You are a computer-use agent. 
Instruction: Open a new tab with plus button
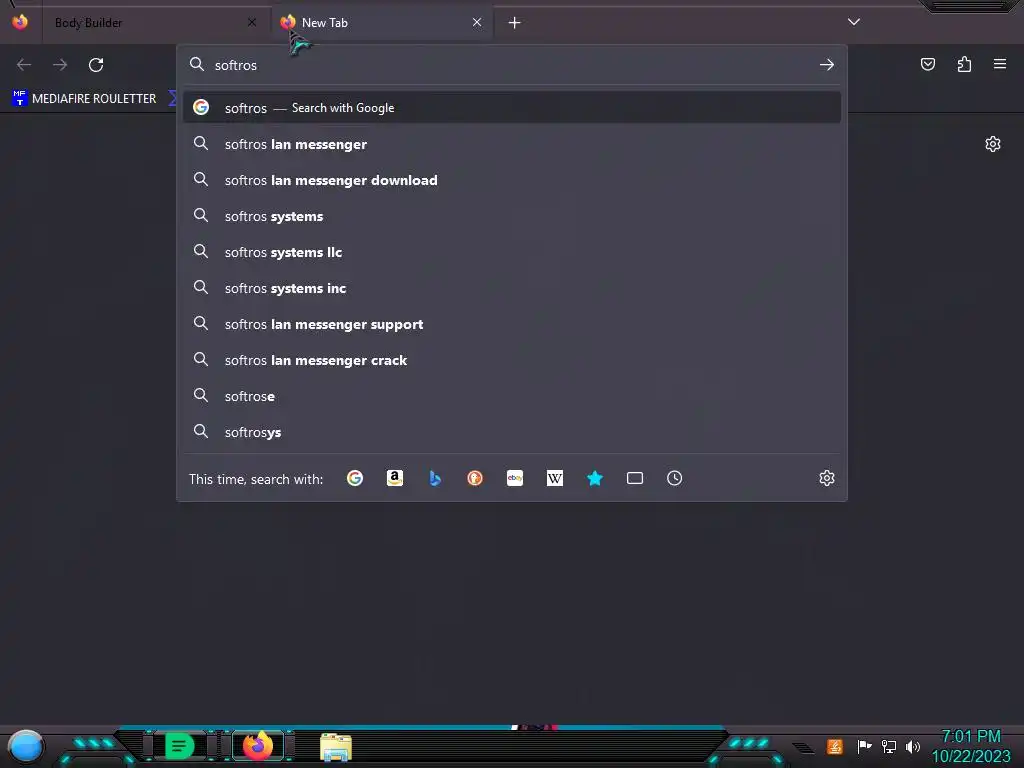pyautogui.click(x=515, y=23)
